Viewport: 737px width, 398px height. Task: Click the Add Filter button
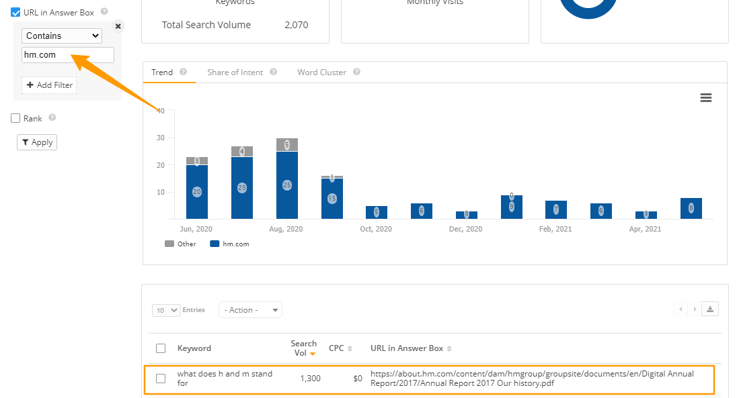49,85
